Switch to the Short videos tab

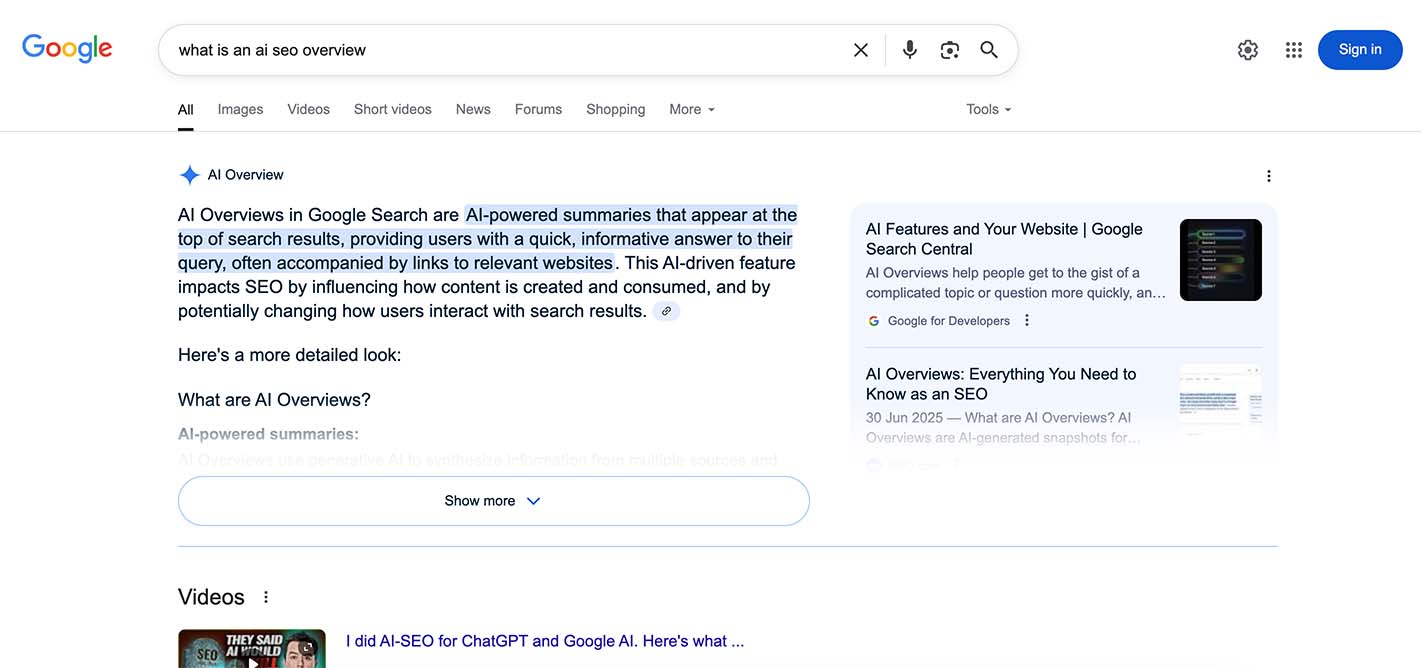point(393,109)
